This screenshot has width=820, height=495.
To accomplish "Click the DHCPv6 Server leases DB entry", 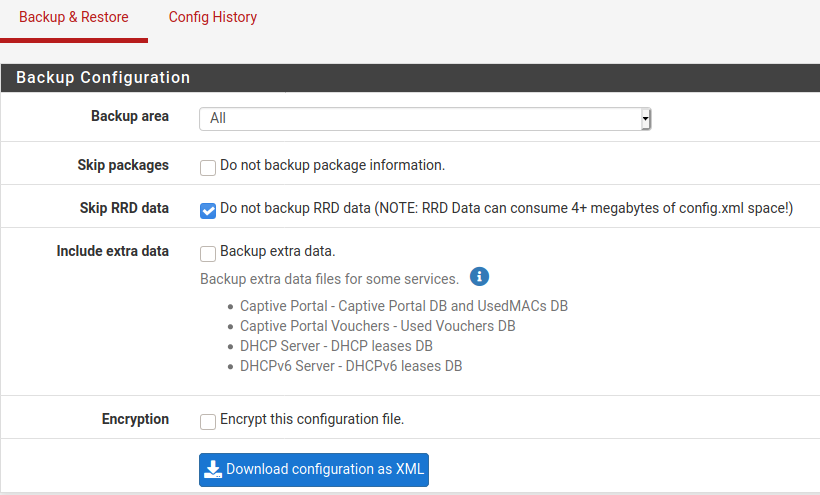I will click(351, 366).
